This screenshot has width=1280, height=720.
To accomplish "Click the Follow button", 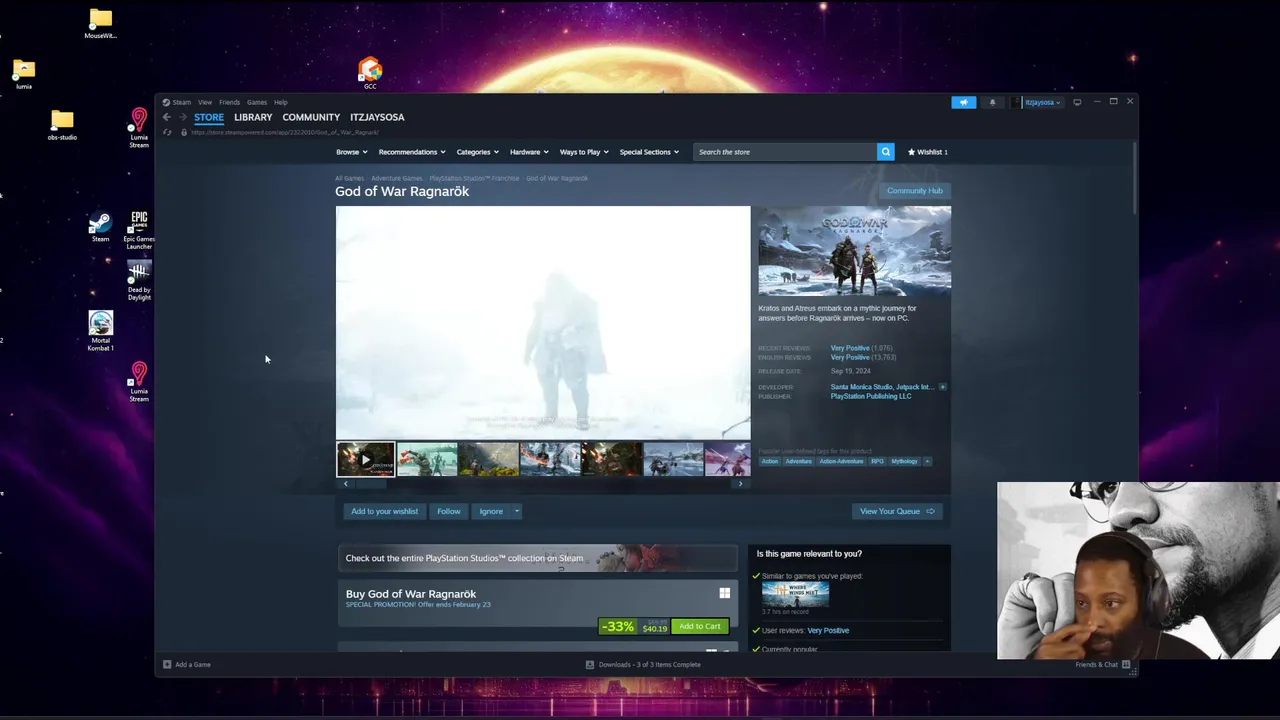I will [448, 511].
